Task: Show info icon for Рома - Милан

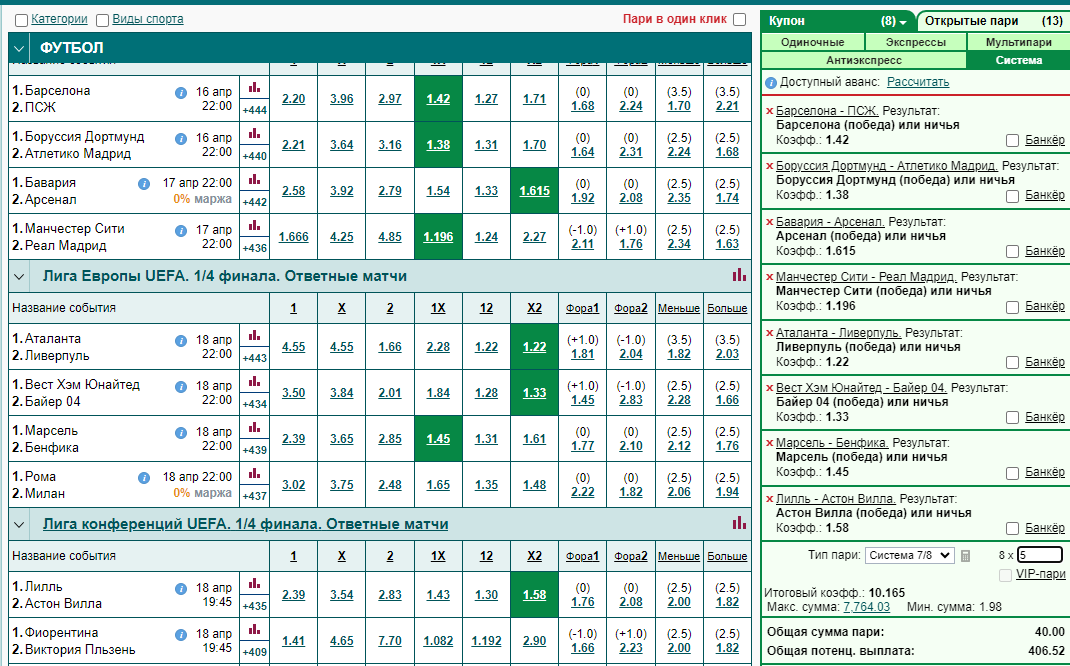Action: click(x=144, y=478)
